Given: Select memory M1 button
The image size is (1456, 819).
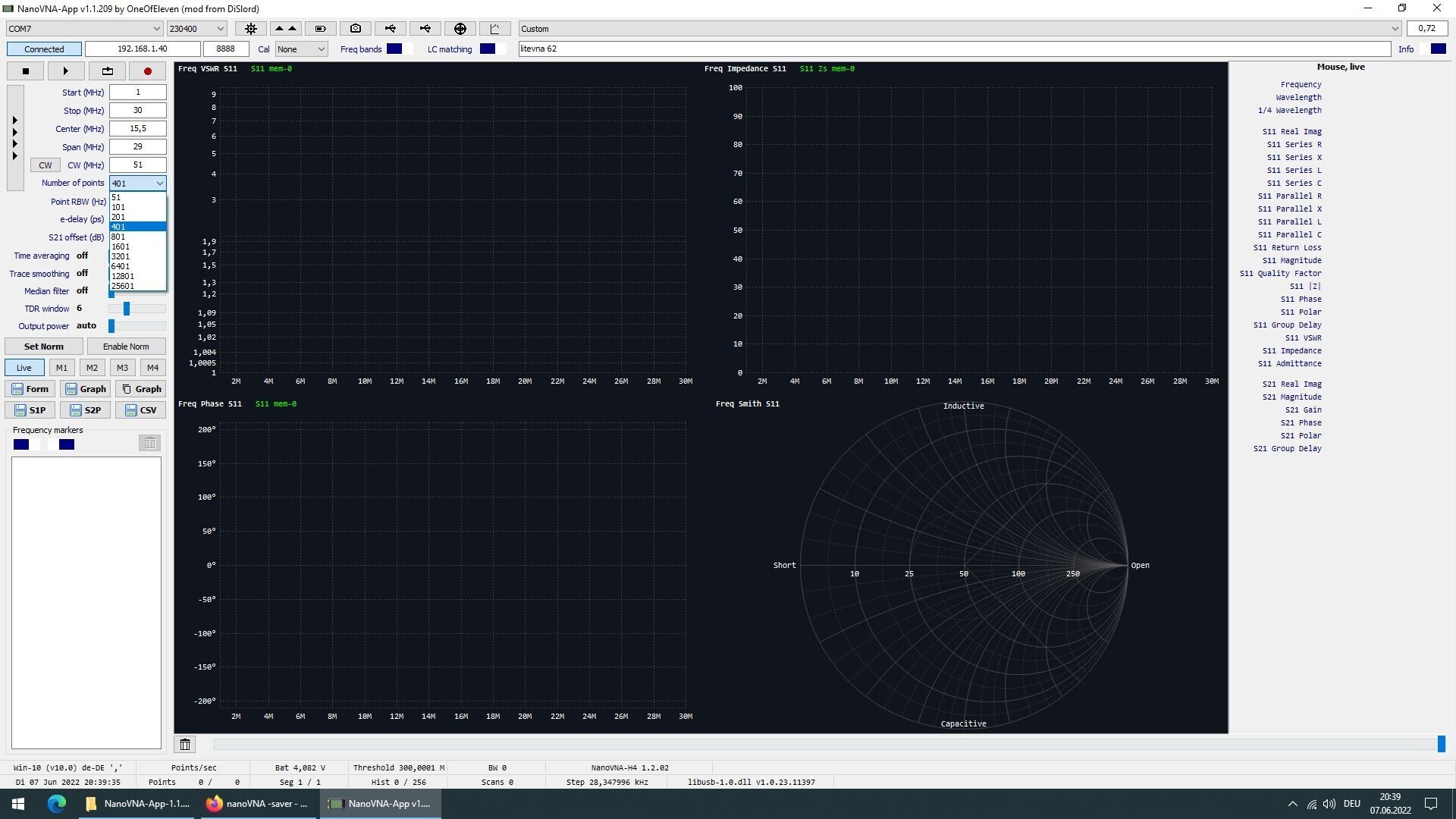Looking at the screenshot, I should (61, 369).
